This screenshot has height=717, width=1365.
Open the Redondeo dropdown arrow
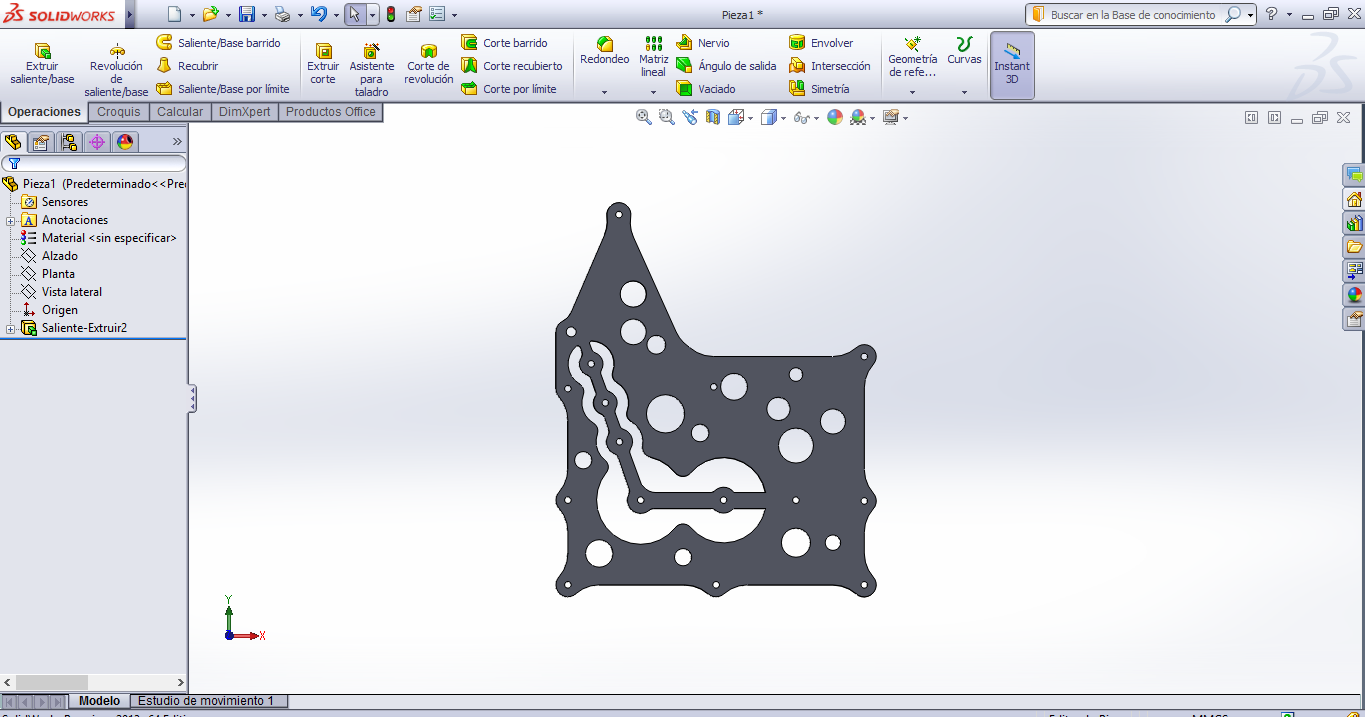605,92
